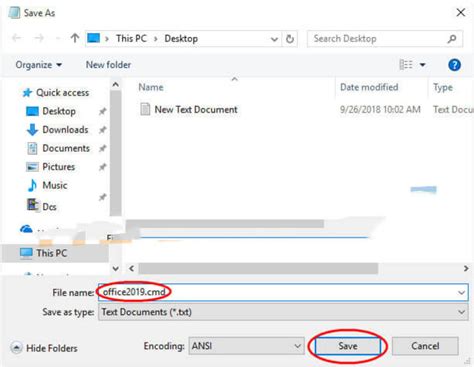The image size is (474, 367).
Task: Collapse folders with Hide Folders
Action: 44,348
